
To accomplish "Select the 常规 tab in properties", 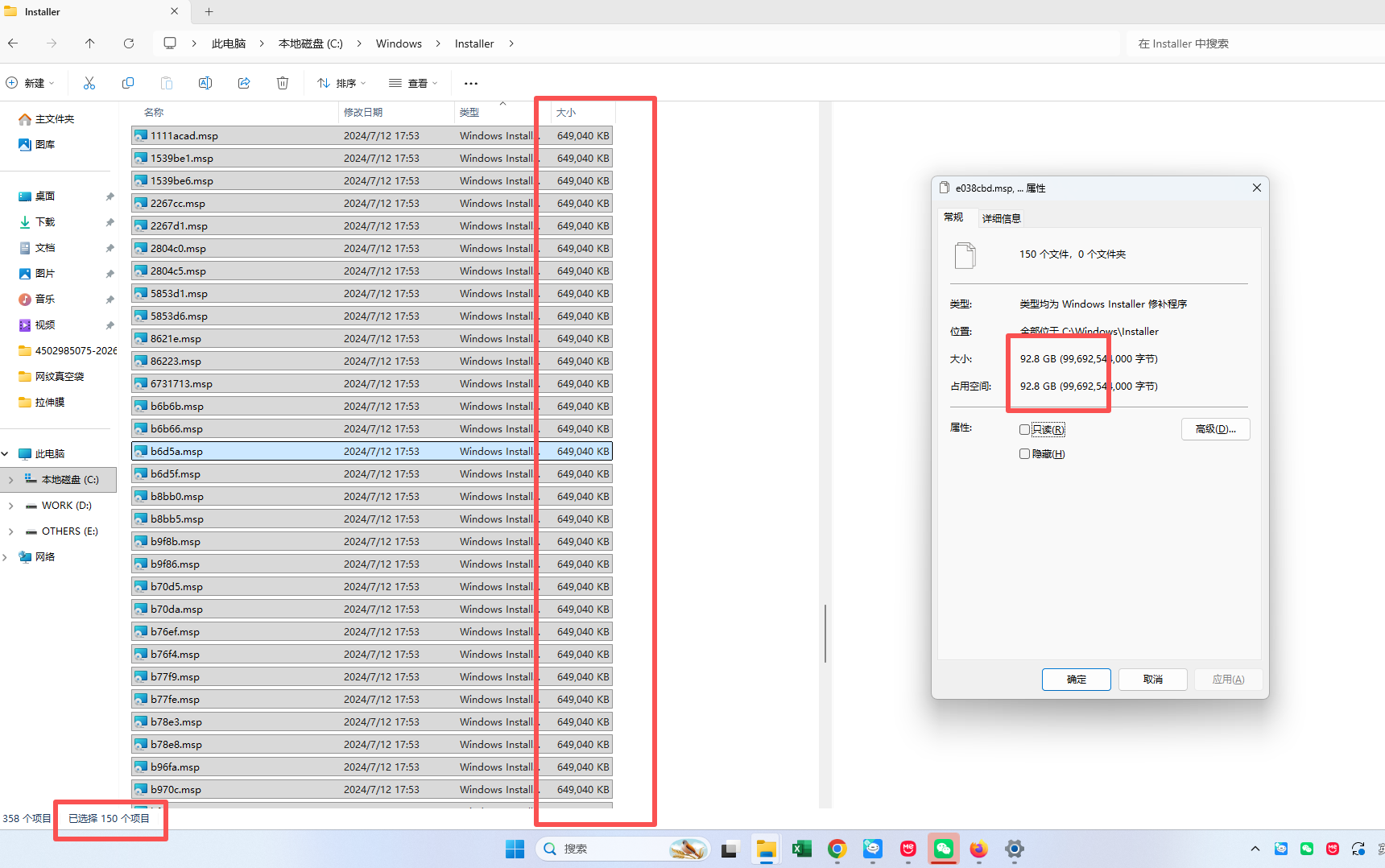I will (953, 217).
